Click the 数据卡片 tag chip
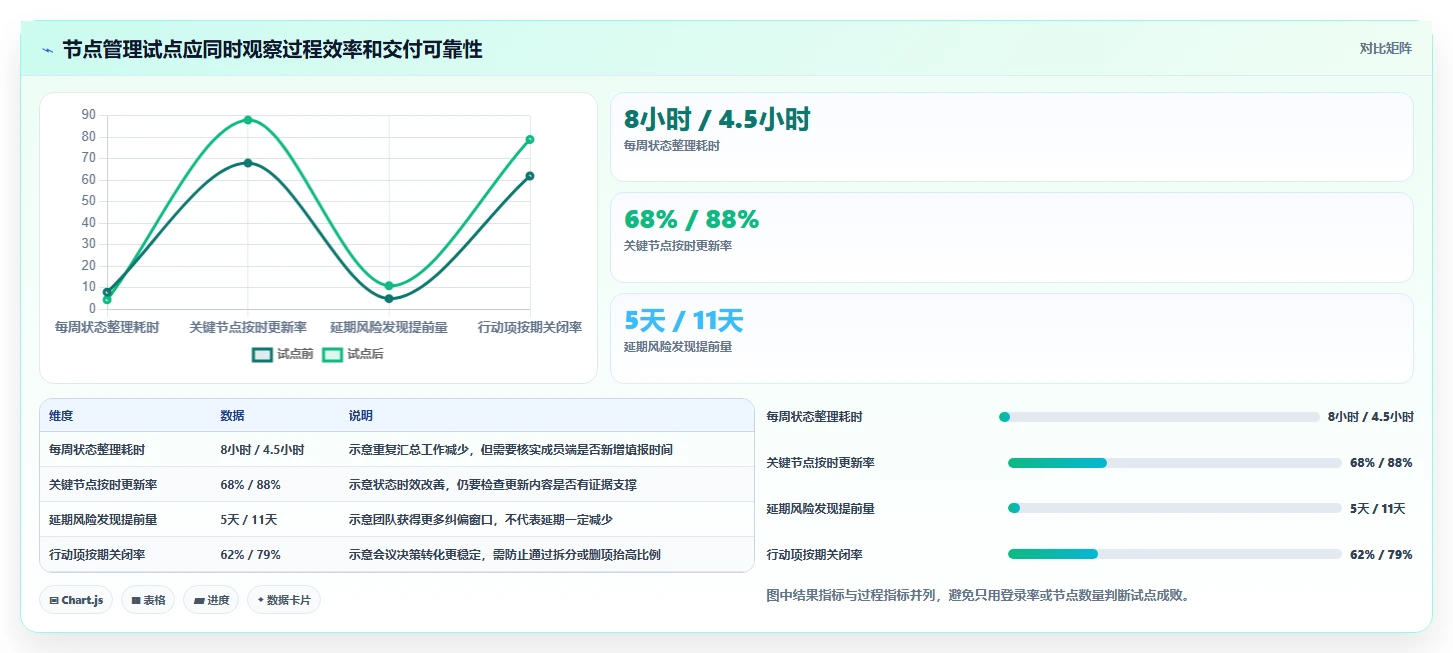This screenshot has height=653, width=1453. (x=284, y=600)
